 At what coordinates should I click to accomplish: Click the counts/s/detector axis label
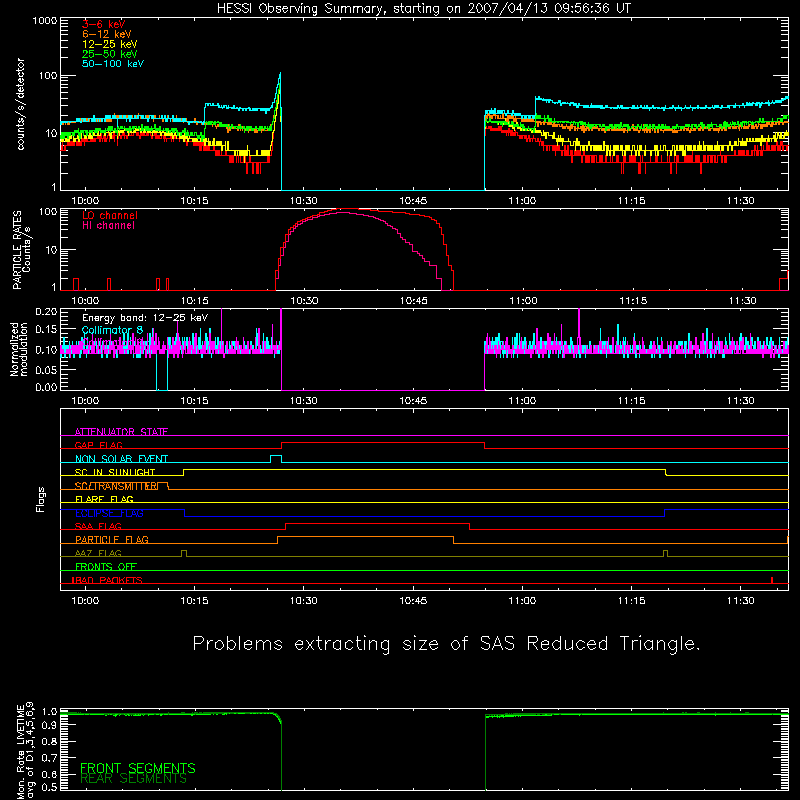[20, 104]
